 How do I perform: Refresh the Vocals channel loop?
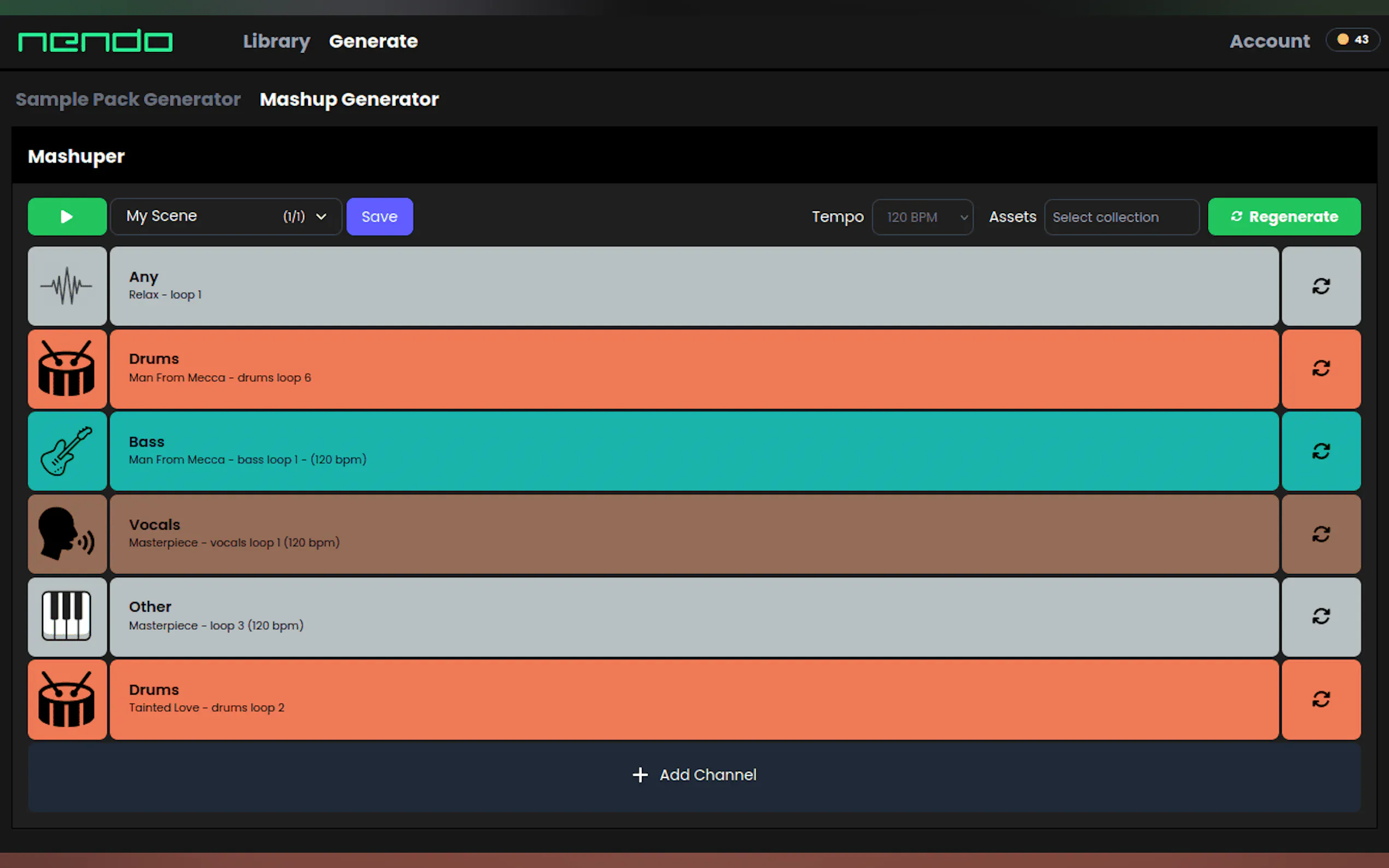[x=1321, y=534]
